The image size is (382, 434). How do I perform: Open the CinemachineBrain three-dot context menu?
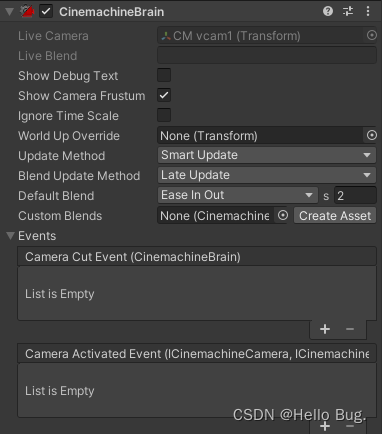pyautogui.click(x=368, y=11)
